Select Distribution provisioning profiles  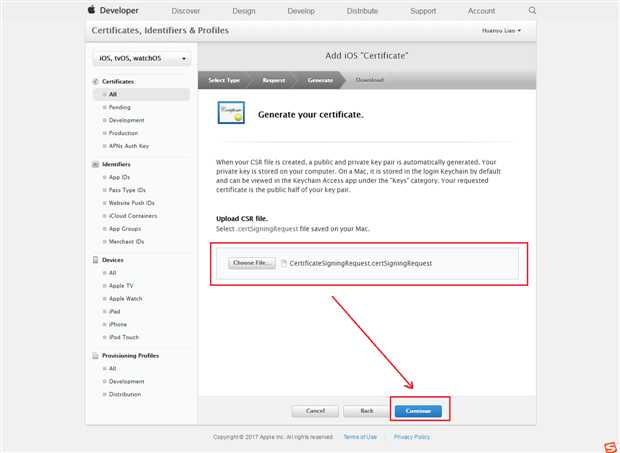(125, 394)
